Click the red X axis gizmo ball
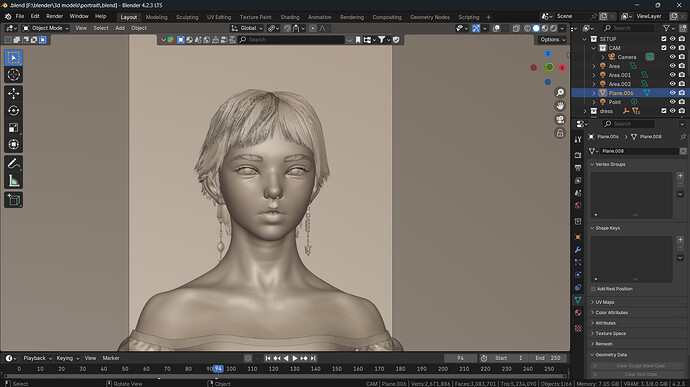Image resolution: width=690 pixels, height=387 pixels. [x=562, y=68]
